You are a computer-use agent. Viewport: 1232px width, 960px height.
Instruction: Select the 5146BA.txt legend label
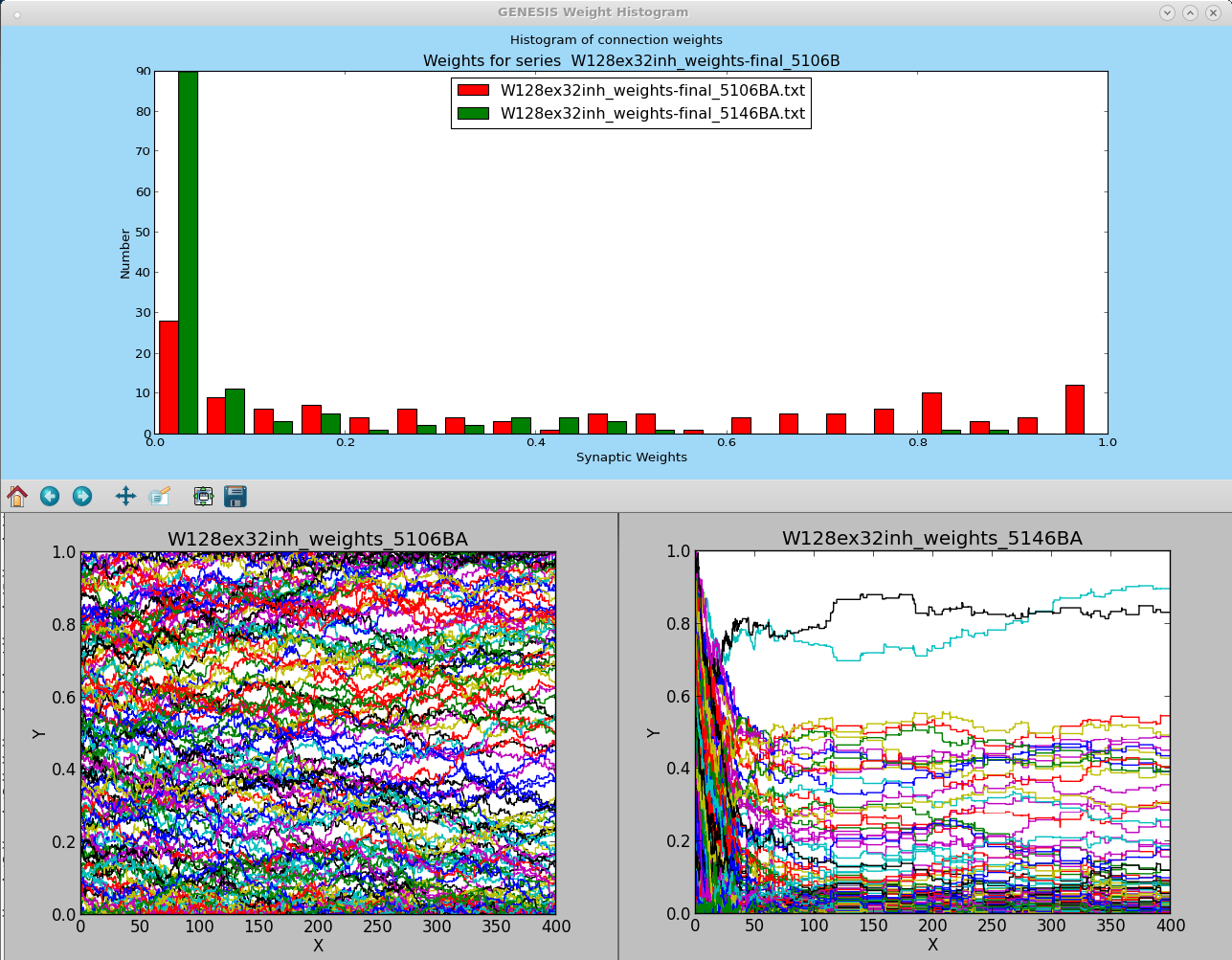(x=653, y=114)
